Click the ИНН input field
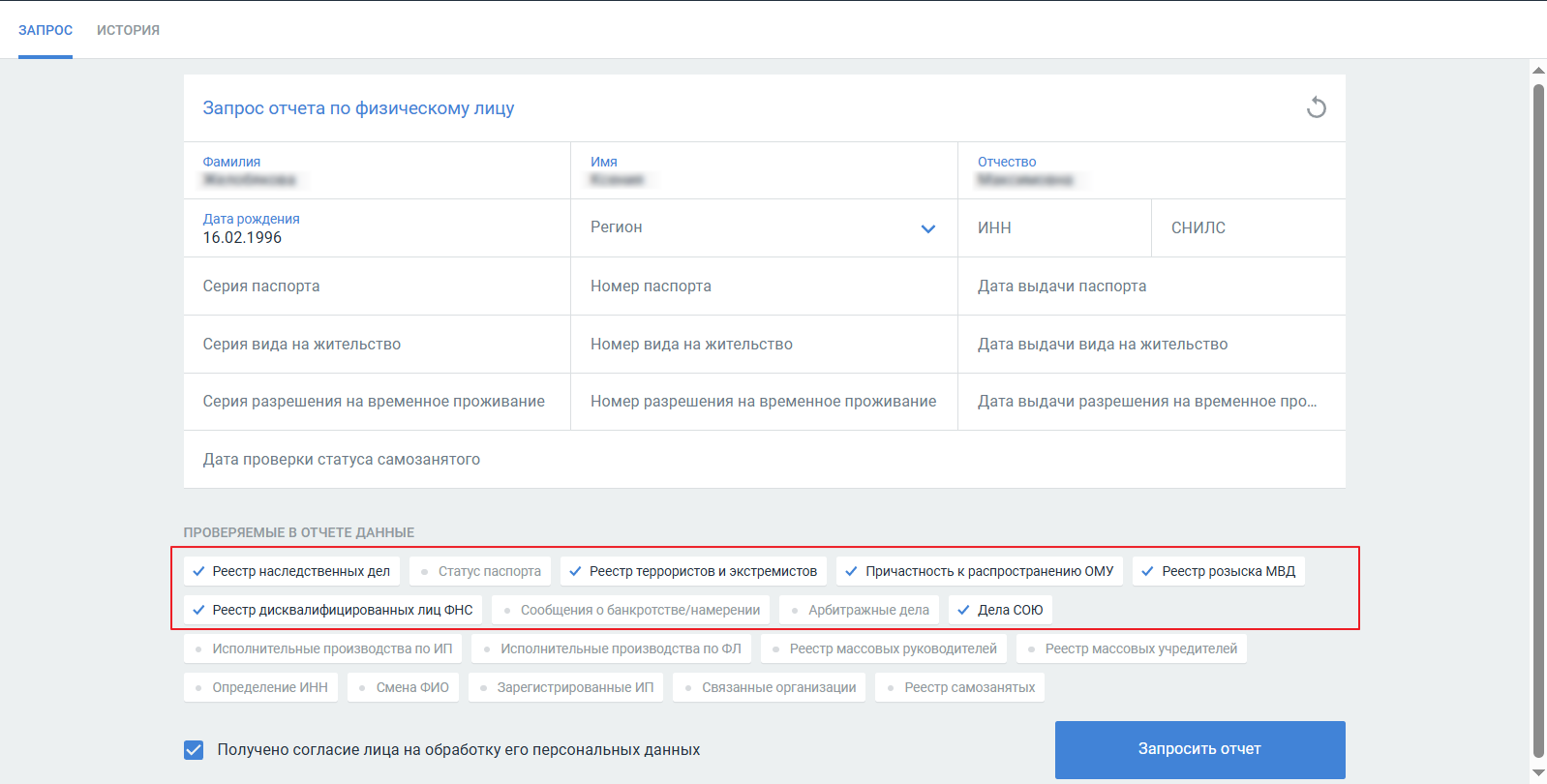1547x784 pixels. tap(1053, 228)
